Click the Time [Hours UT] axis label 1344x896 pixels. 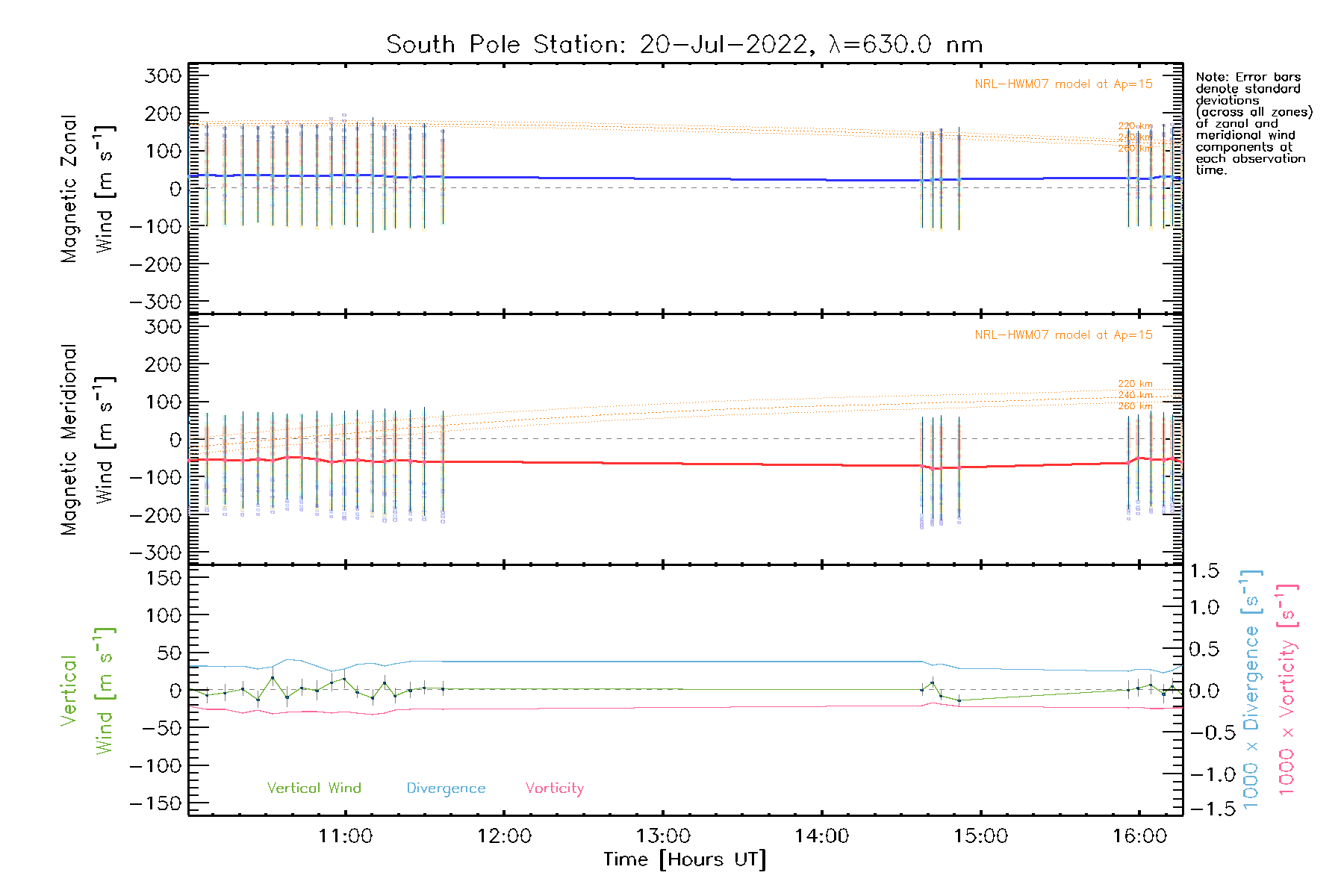[684, 860]
